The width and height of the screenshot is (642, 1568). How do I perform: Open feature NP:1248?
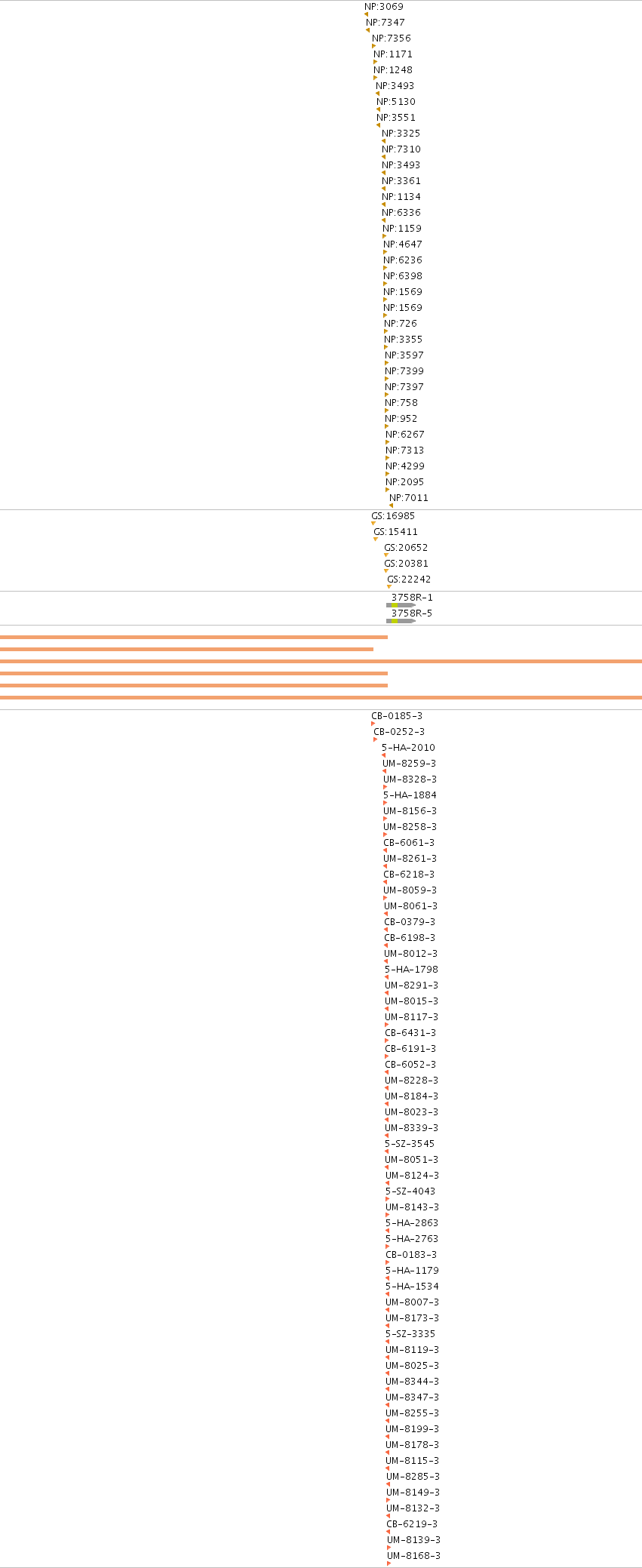coord(393,70)
